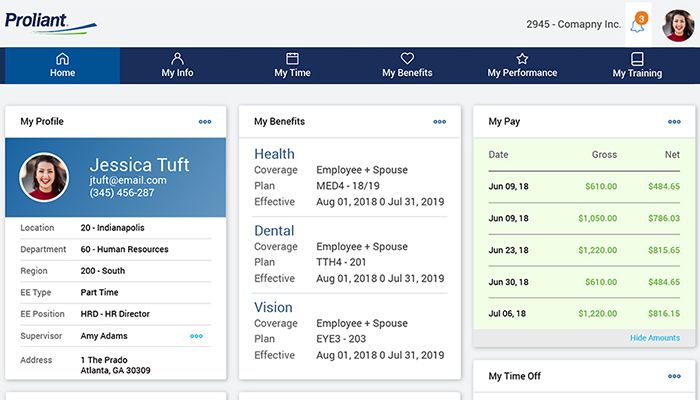Viewport: 700px width, 400px height.
Task: Click the heart icon above My Benefits
Action: point(407,59)
